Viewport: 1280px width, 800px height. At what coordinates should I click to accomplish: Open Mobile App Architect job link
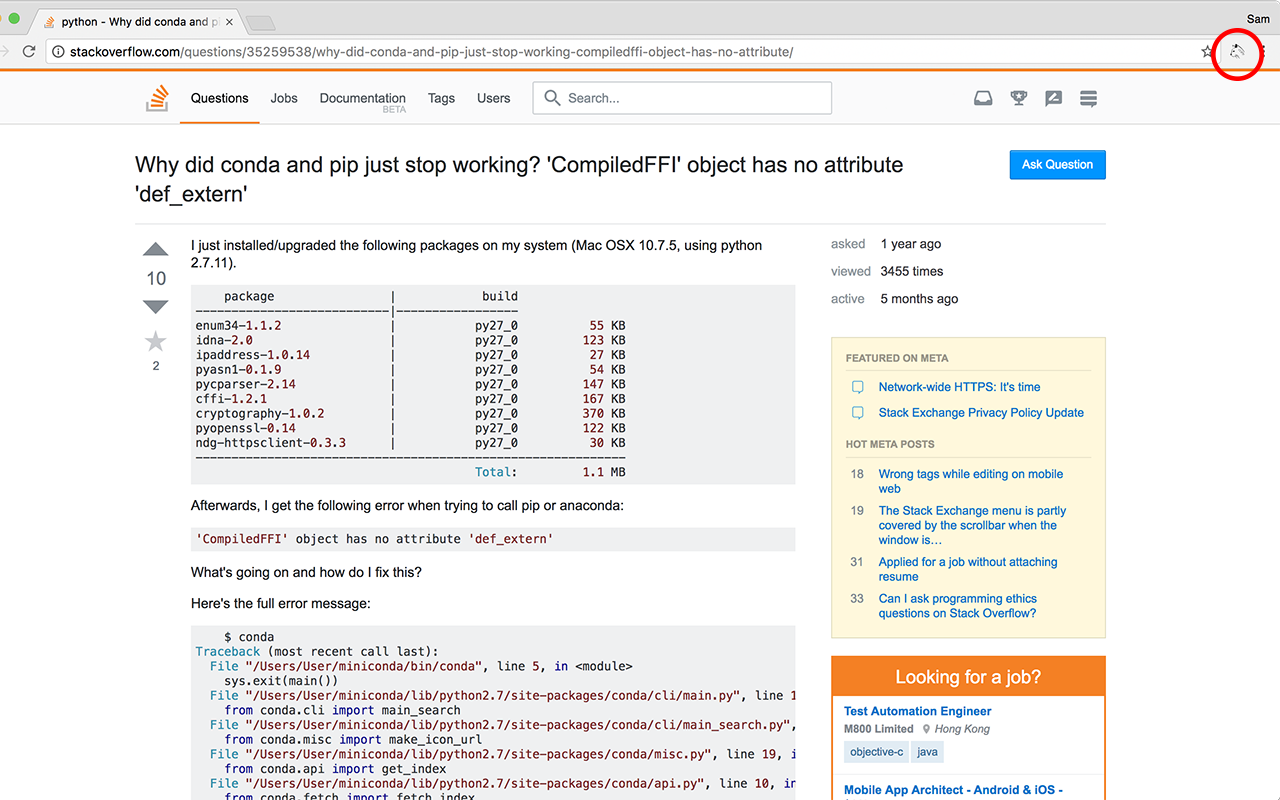point(953,790)
